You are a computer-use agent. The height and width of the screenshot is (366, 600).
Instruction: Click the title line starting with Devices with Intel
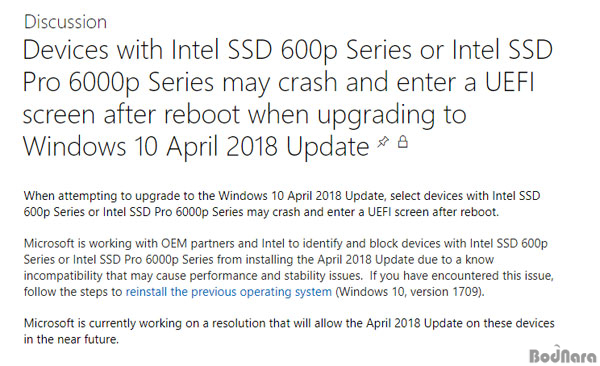click(x=288, y=50)
